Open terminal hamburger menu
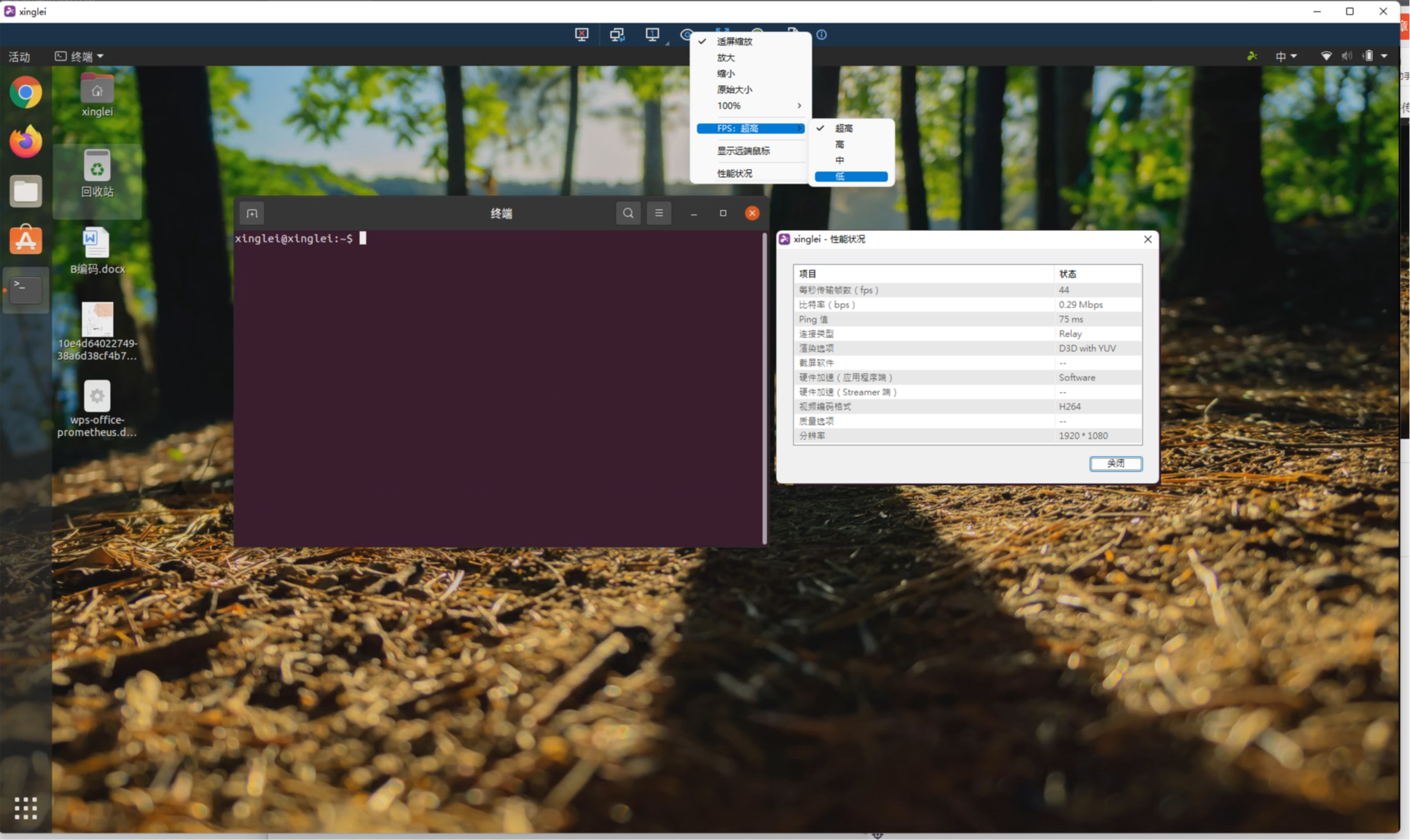The width and height of the screenshot is (1410, 840). [x=659, y=213]
